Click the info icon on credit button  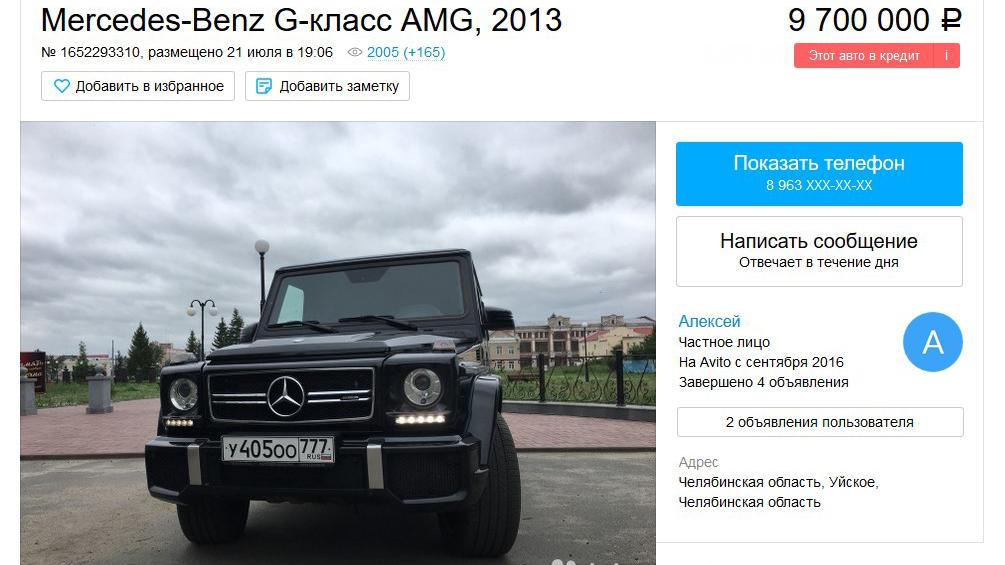946,56
